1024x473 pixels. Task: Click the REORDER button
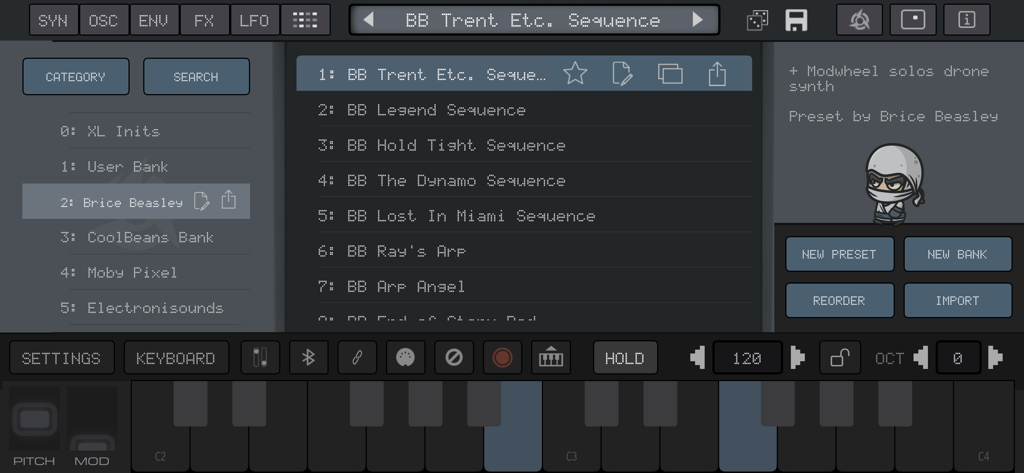point(839,301)
